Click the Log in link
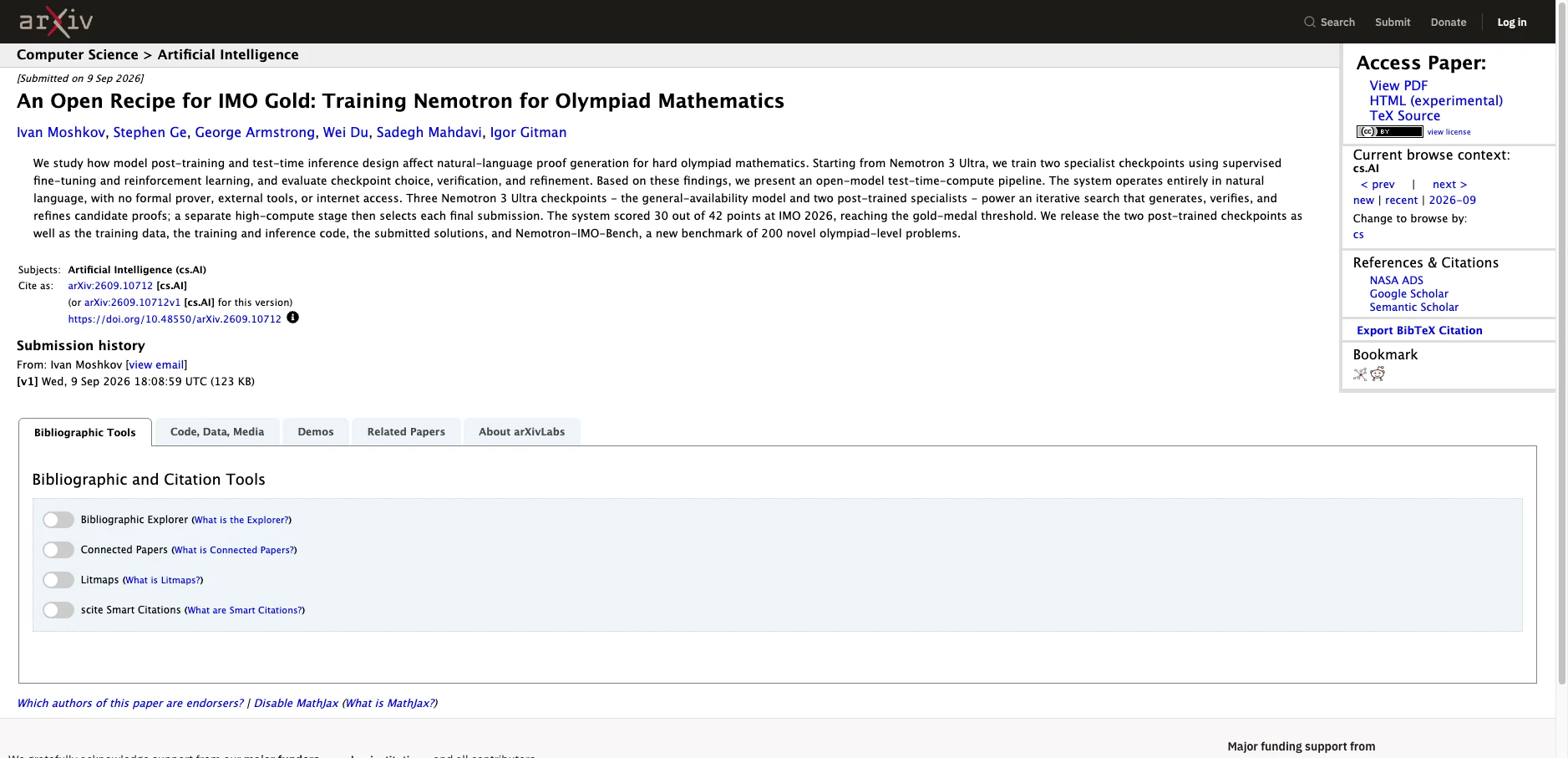1568x758 pixels. click(x=1512, y=22)
